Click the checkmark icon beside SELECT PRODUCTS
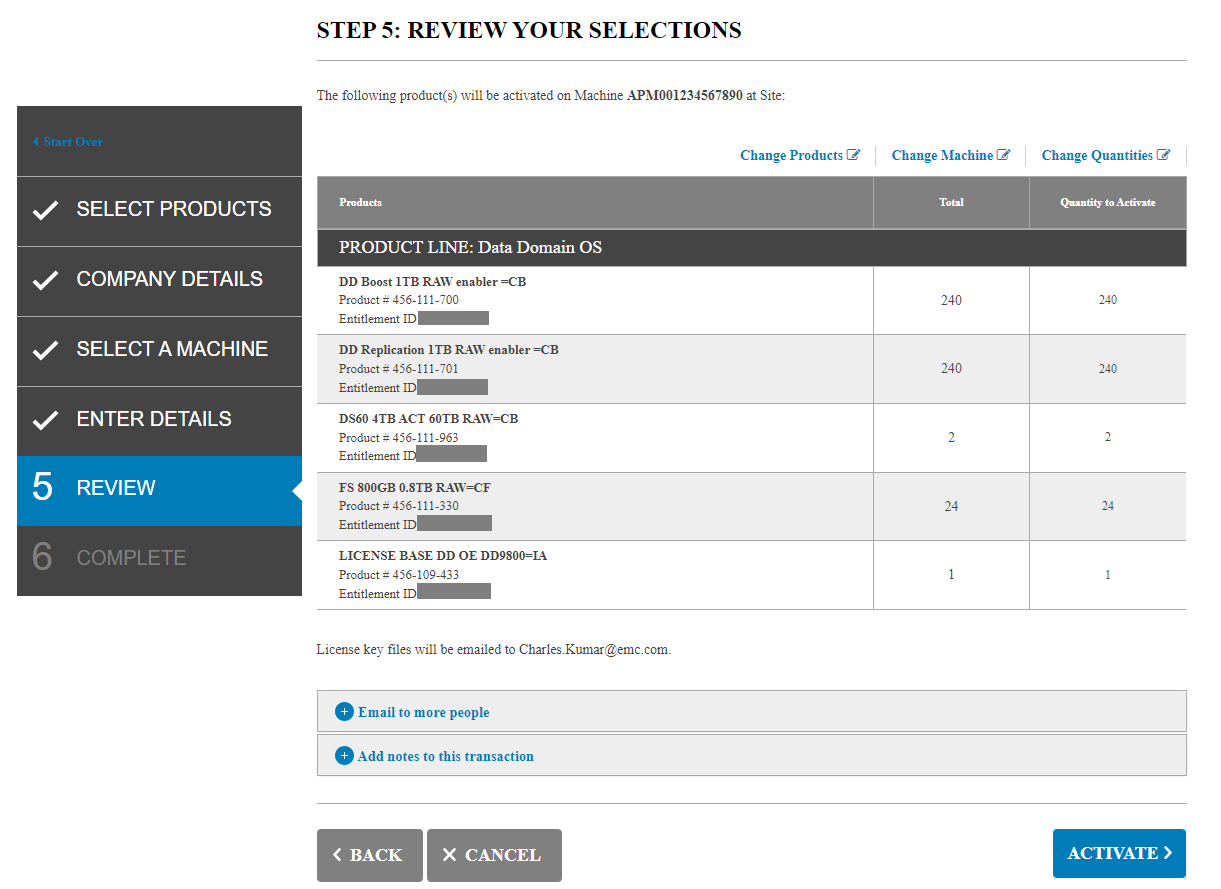 click(44, 210)
